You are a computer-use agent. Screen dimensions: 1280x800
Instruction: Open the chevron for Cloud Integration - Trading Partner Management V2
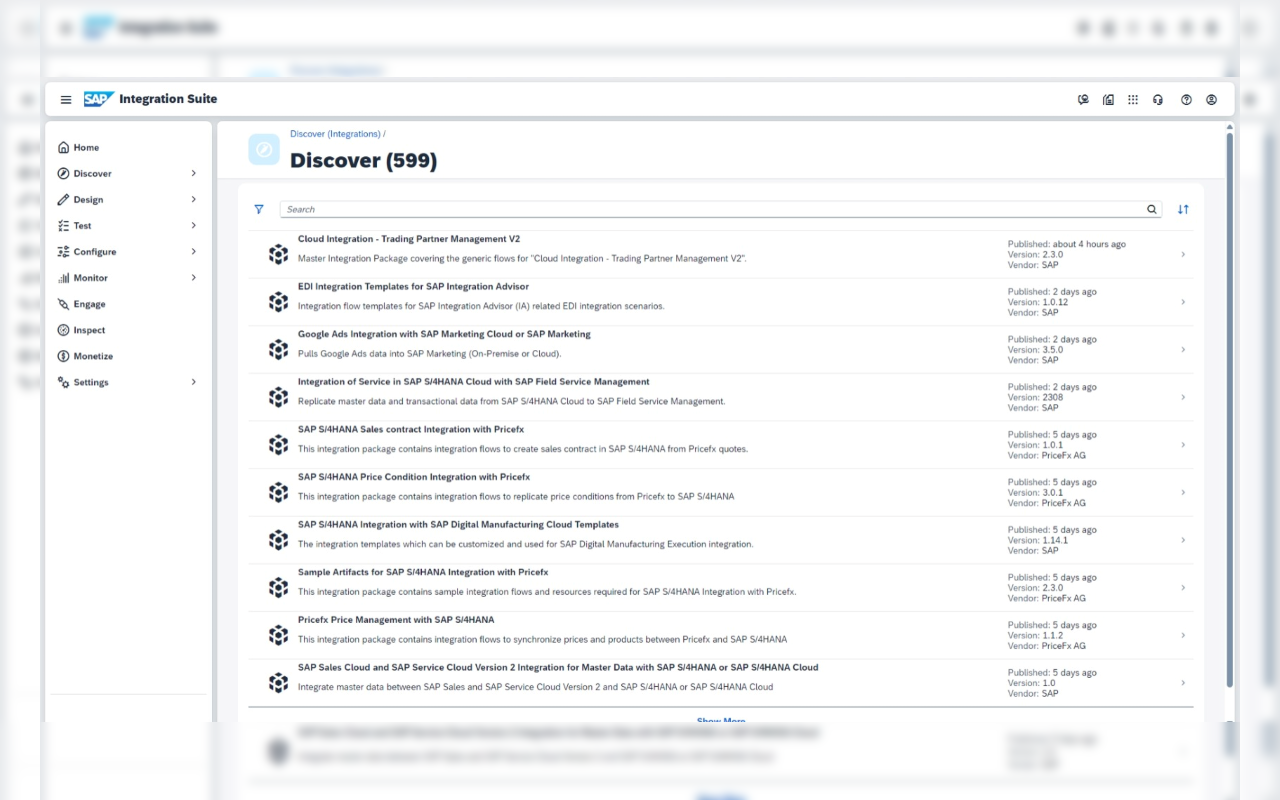1183,255
